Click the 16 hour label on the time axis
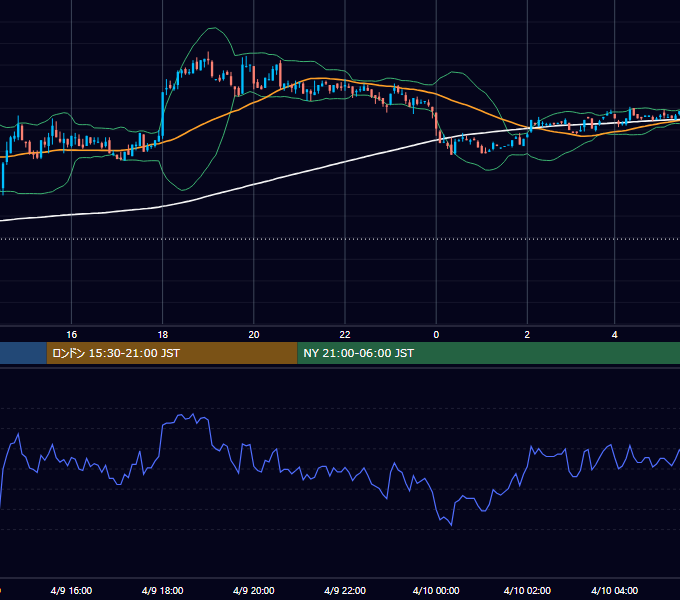Viewport: 680px width, 600px height. click(72, 335)
